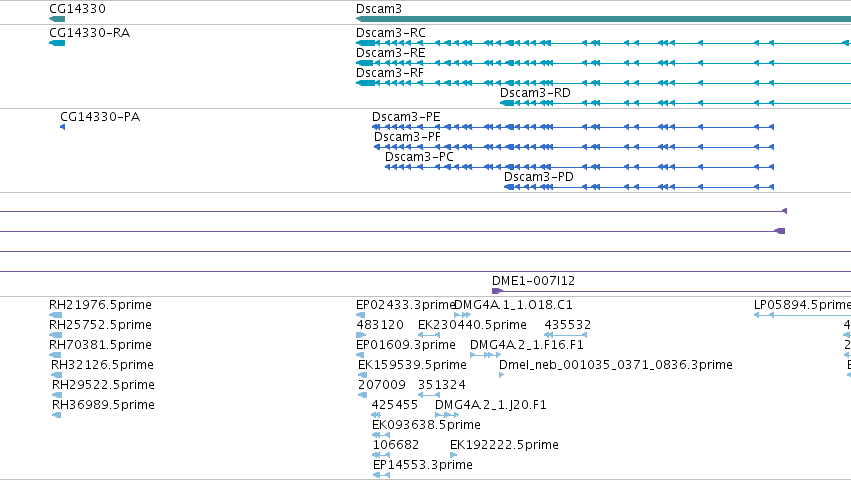
Task: Select the LP05894.5prime label
Action: [x=802, y=305]
